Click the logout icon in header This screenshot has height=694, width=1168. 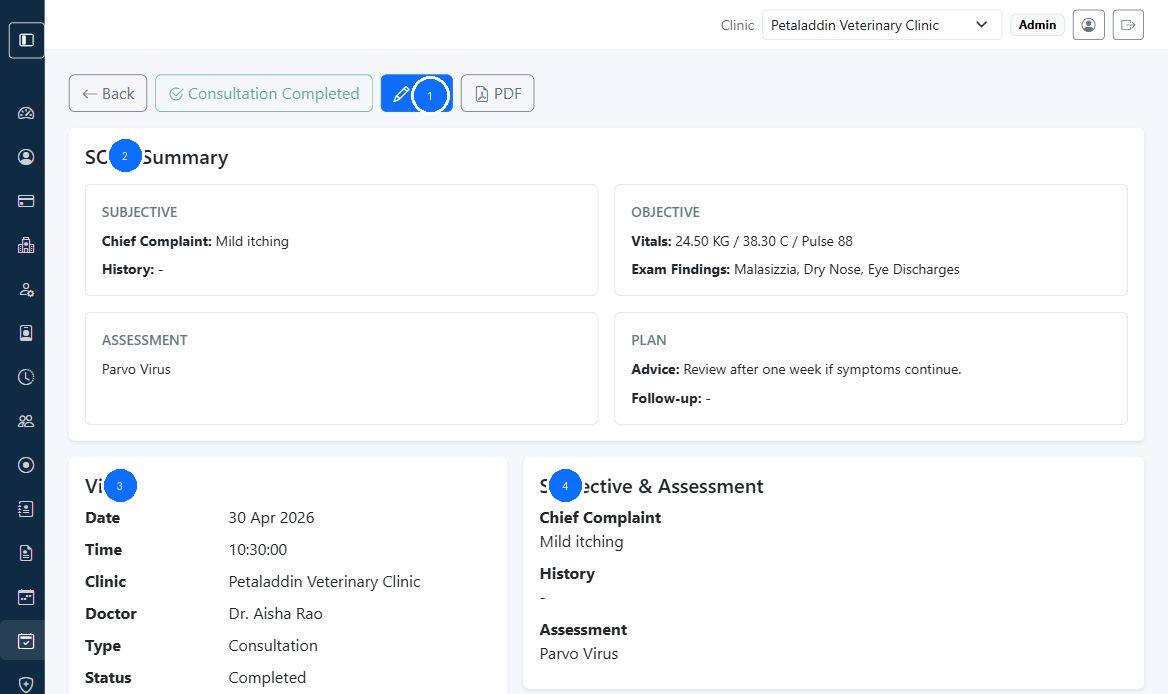tap(1128, 25)
